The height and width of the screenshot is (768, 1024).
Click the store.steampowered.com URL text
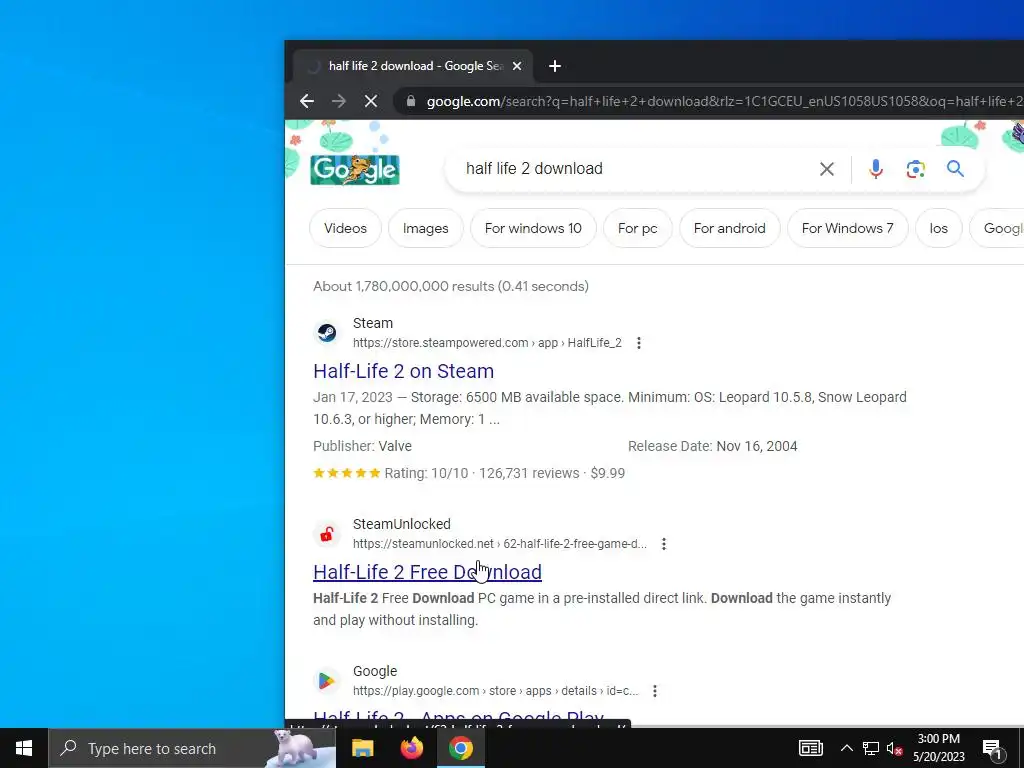tap(487, 343)
